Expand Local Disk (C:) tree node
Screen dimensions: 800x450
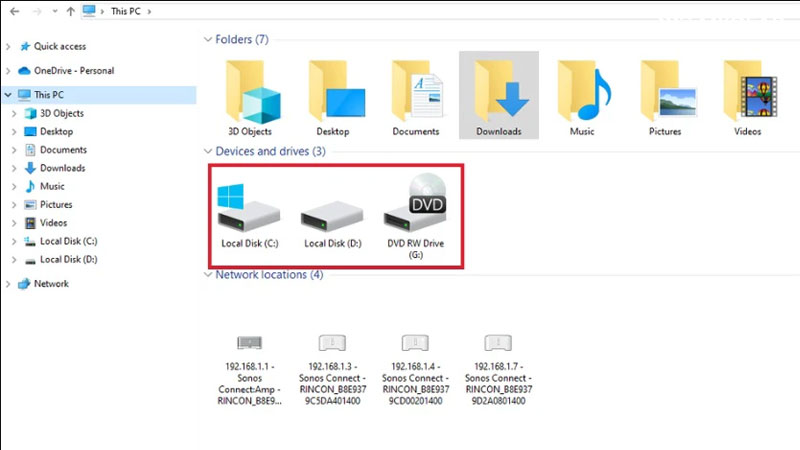14,241
